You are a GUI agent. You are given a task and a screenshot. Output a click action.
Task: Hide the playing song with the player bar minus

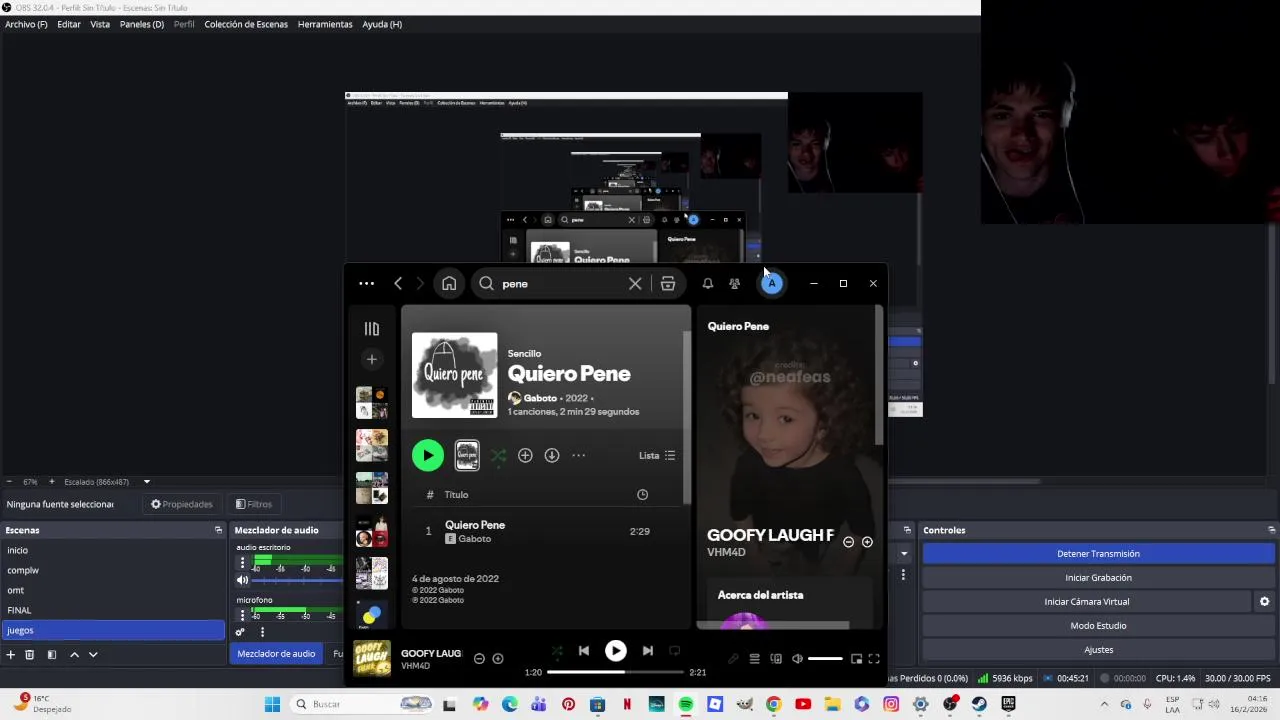click(479, 659)
